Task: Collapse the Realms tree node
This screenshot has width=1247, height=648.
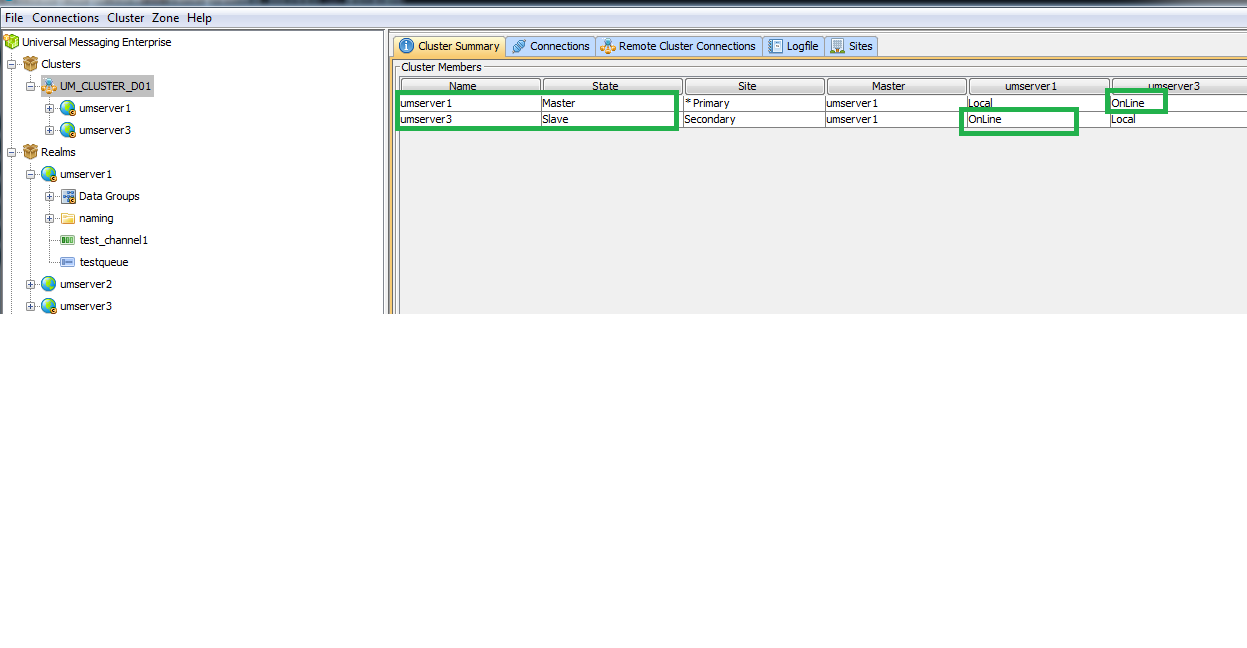Action: pyautogui.click(x=12, y=152)
